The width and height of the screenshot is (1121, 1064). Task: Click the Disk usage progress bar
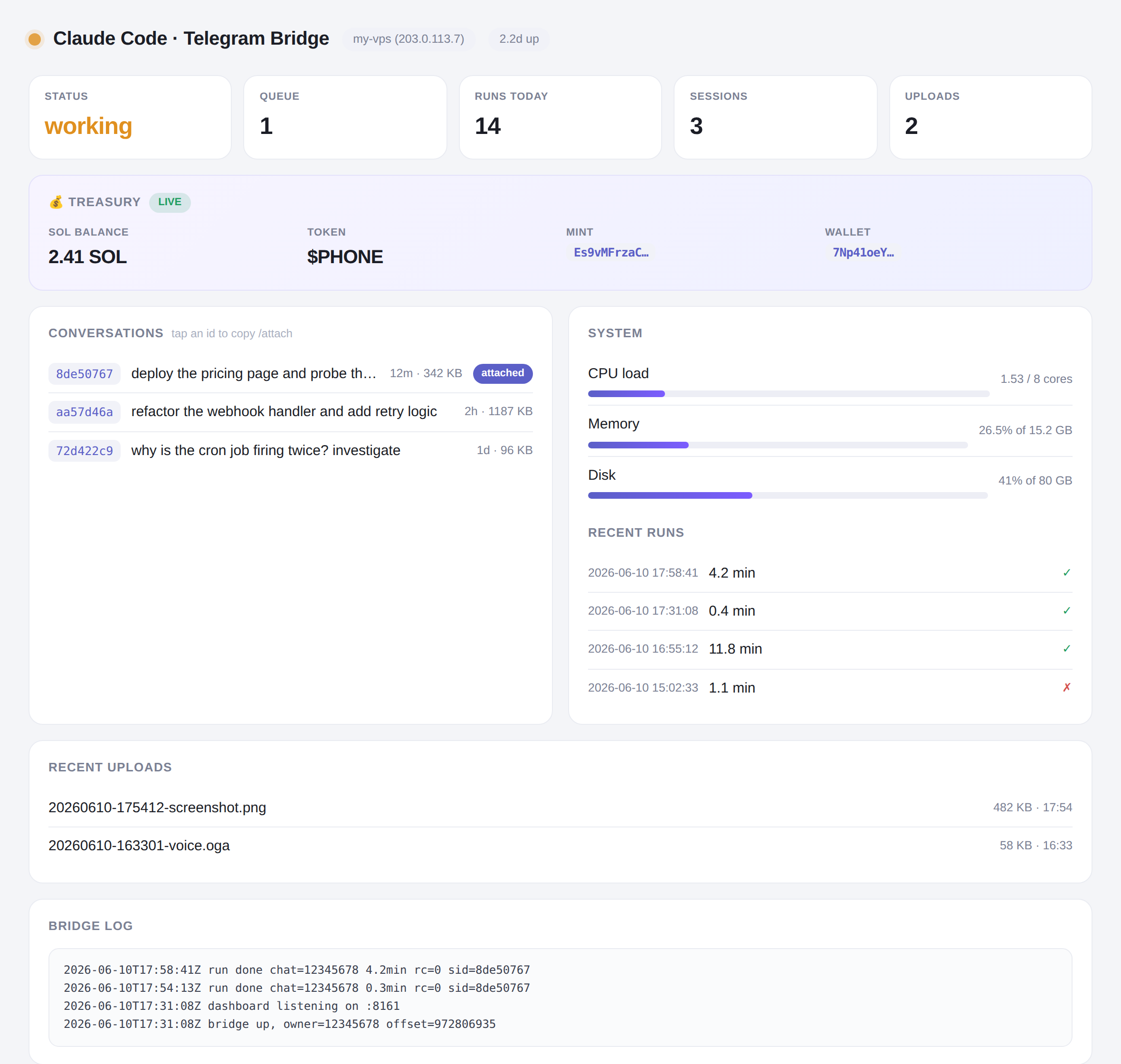[788, 496]
